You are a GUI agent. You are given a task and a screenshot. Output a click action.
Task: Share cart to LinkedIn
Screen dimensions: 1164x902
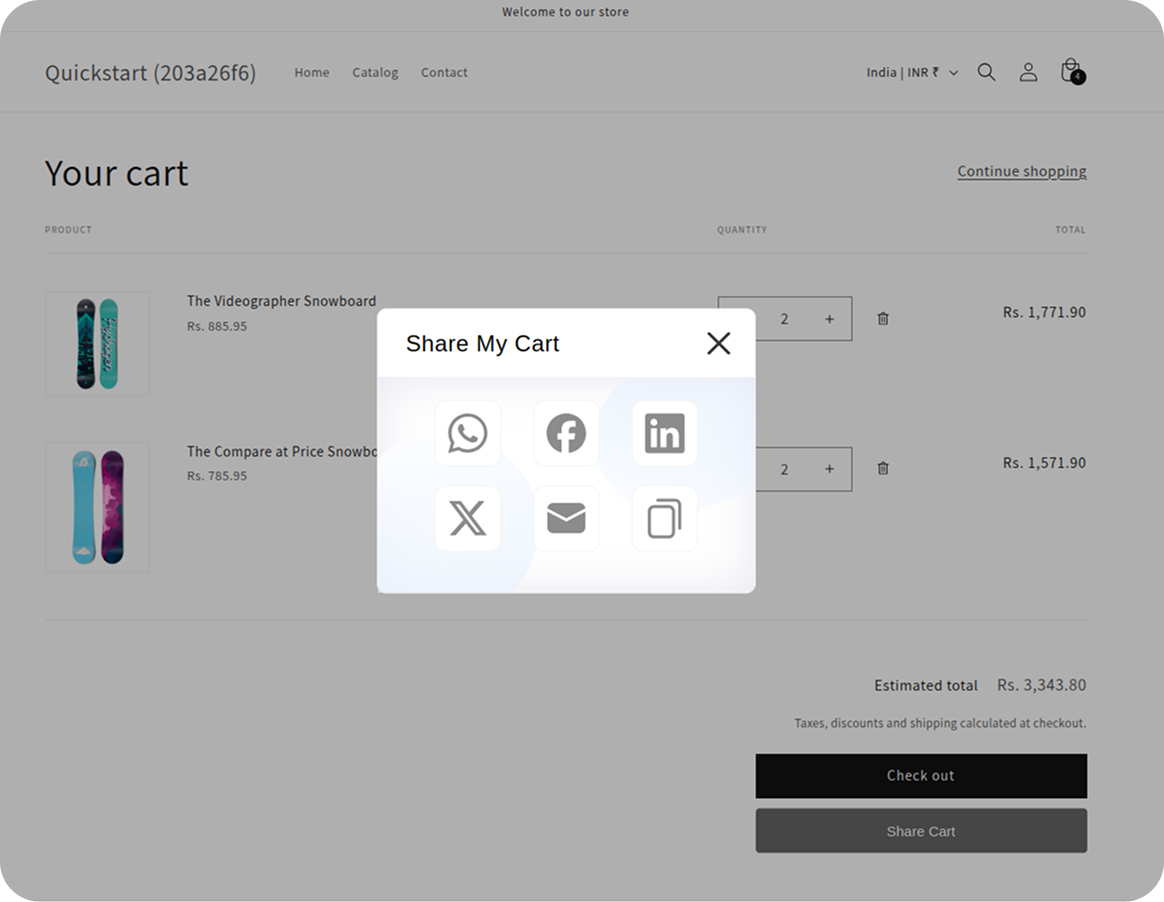[x=664, y=433]
